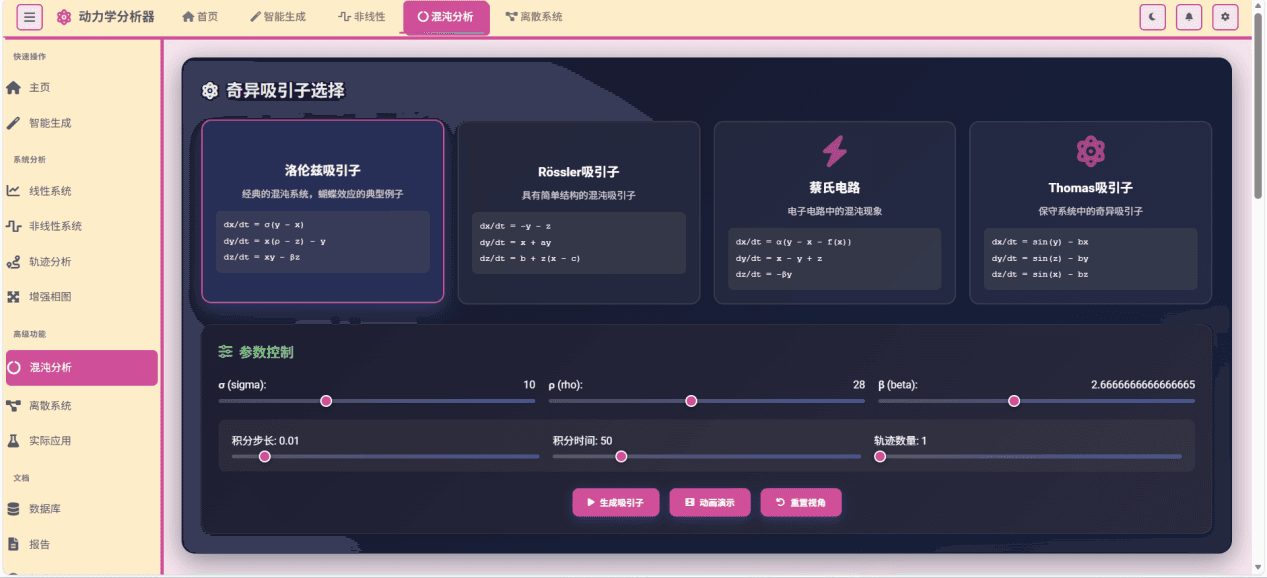Open 实际应用 sidebar entry
Screen dimensions: 1267x578
tap(80, 440)
